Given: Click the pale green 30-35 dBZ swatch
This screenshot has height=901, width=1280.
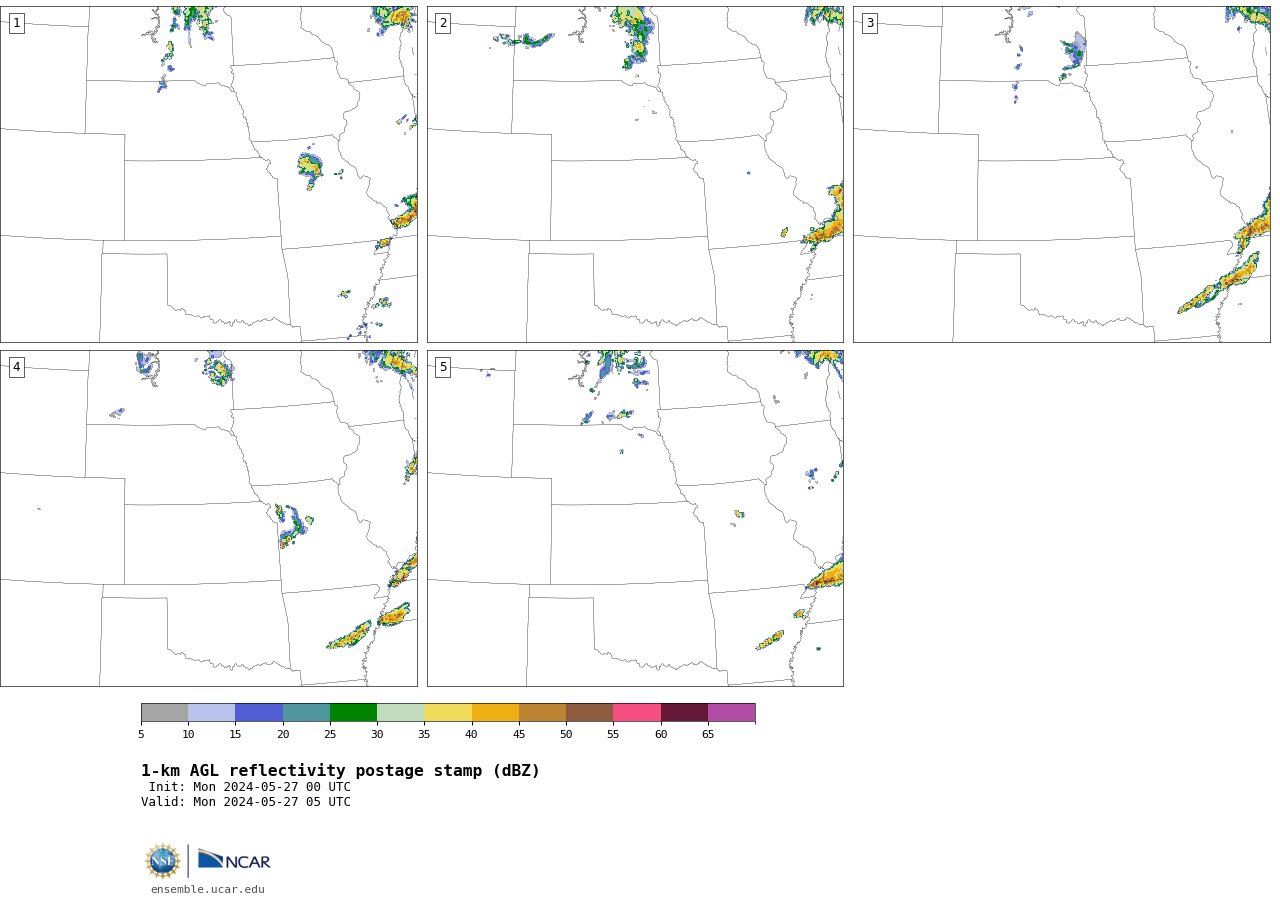Looking at the screenshot, I should click(401, 712).
